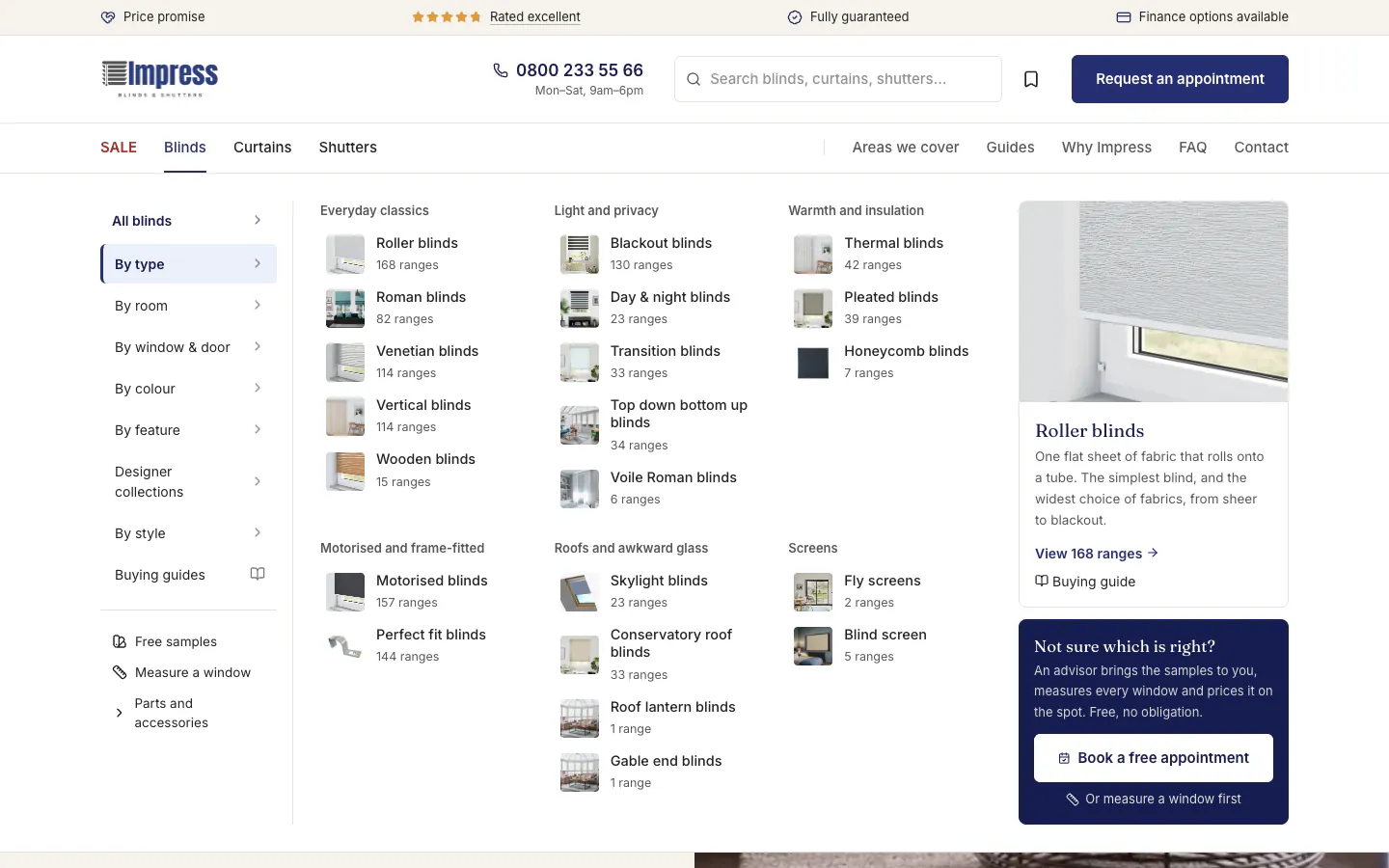Click Request an appointment button
Screen dimensions: 1389x868
pyautogui.click(x=1180, y=79)
